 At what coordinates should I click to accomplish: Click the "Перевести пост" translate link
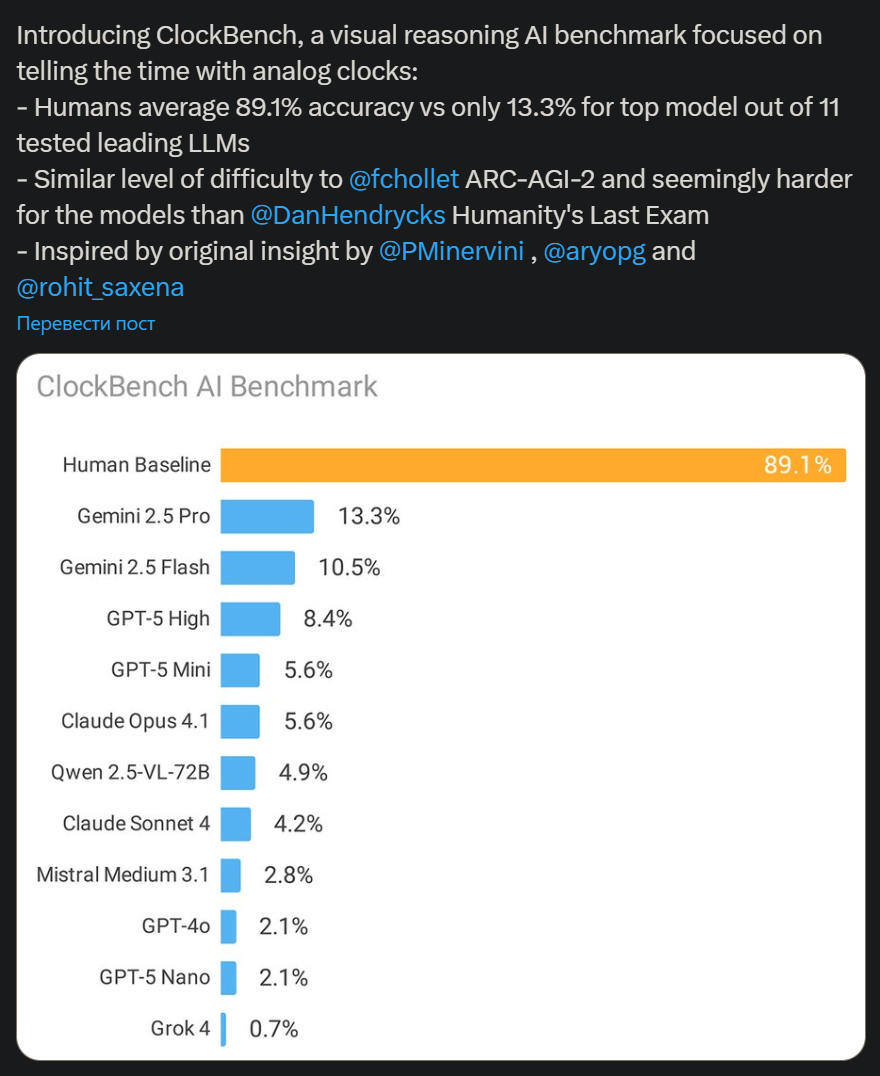85,323
